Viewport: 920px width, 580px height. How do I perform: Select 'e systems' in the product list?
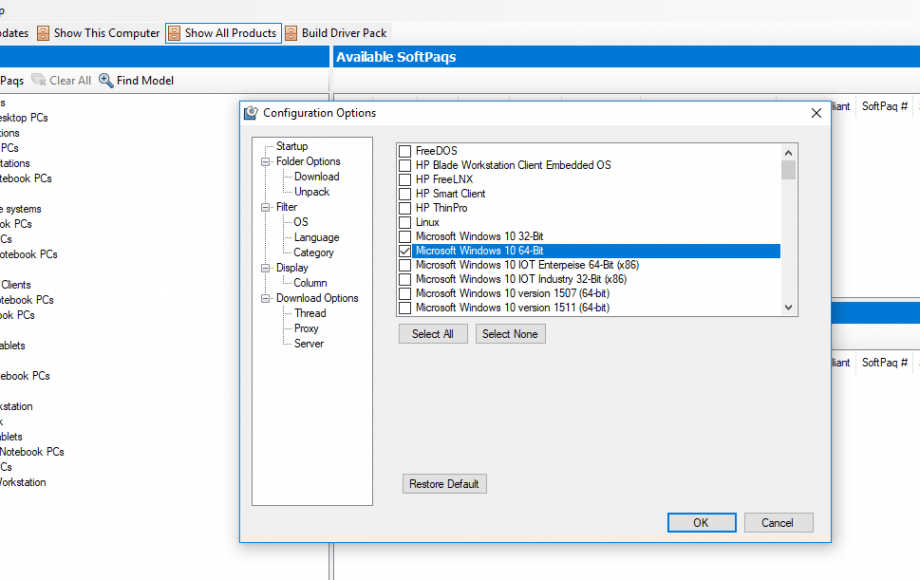click(21, 209)
